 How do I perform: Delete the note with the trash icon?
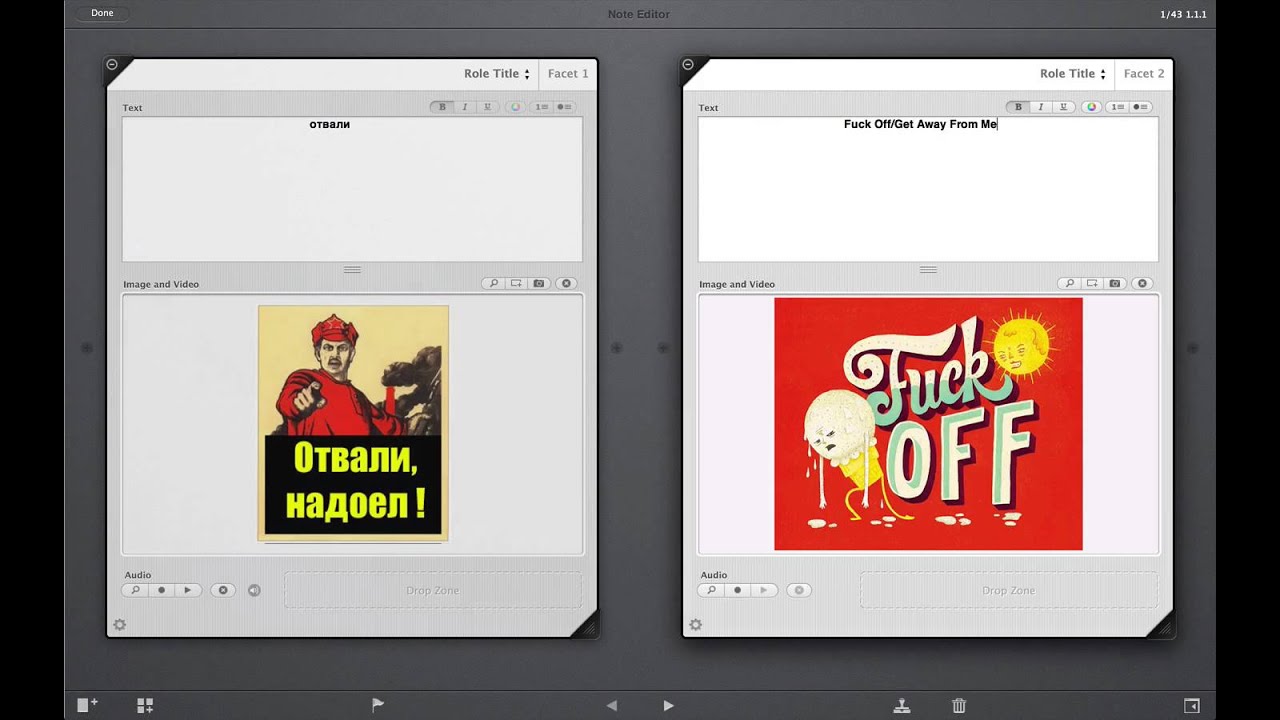[959, 705]
